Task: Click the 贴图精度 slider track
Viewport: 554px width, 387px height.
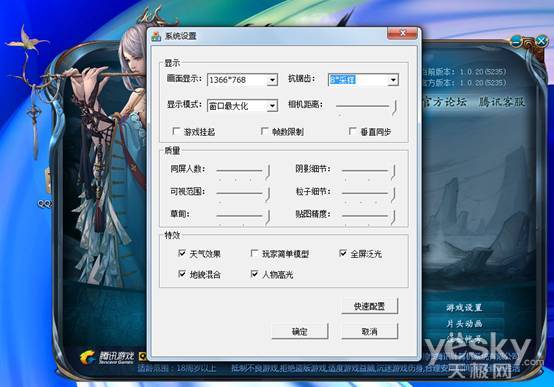Action: pyautogui.click(x=369, y=216)
